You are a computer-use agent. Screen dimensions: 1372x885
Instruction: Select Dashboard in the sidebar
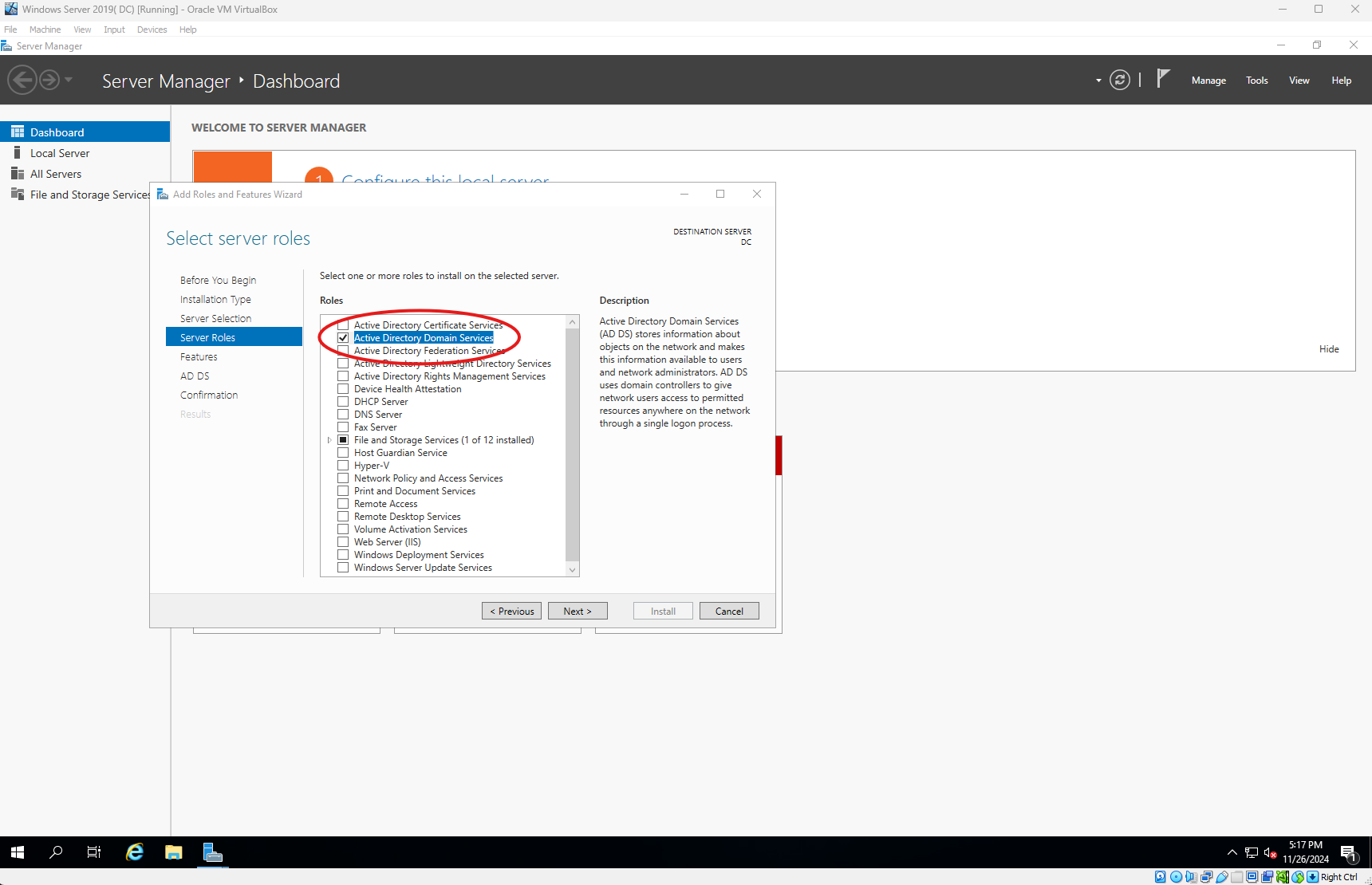tap(85, 132)
